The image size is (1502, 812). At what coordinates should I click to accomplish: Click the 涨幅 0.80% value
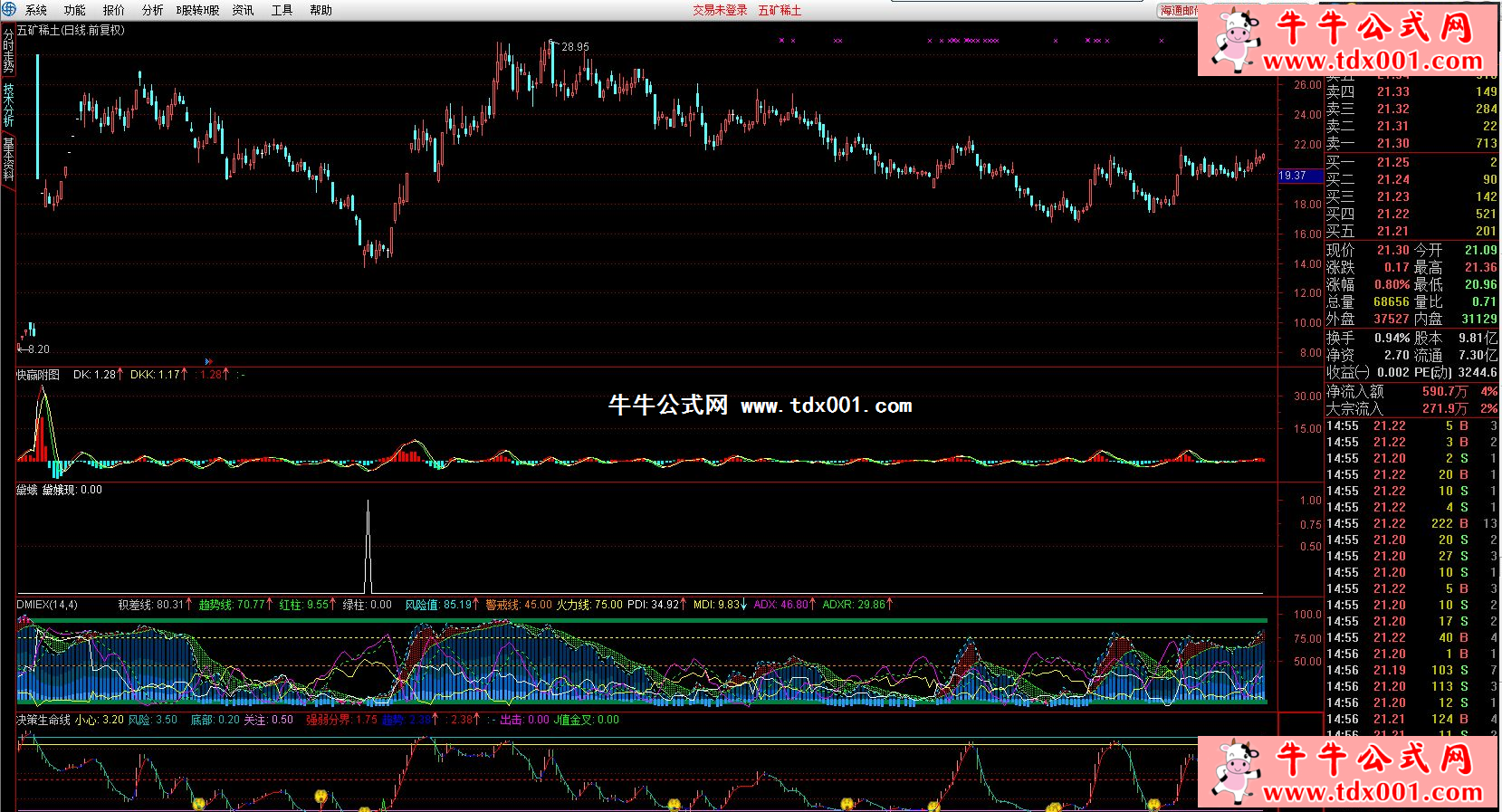pyautogui.click(x=1392, y=284)
